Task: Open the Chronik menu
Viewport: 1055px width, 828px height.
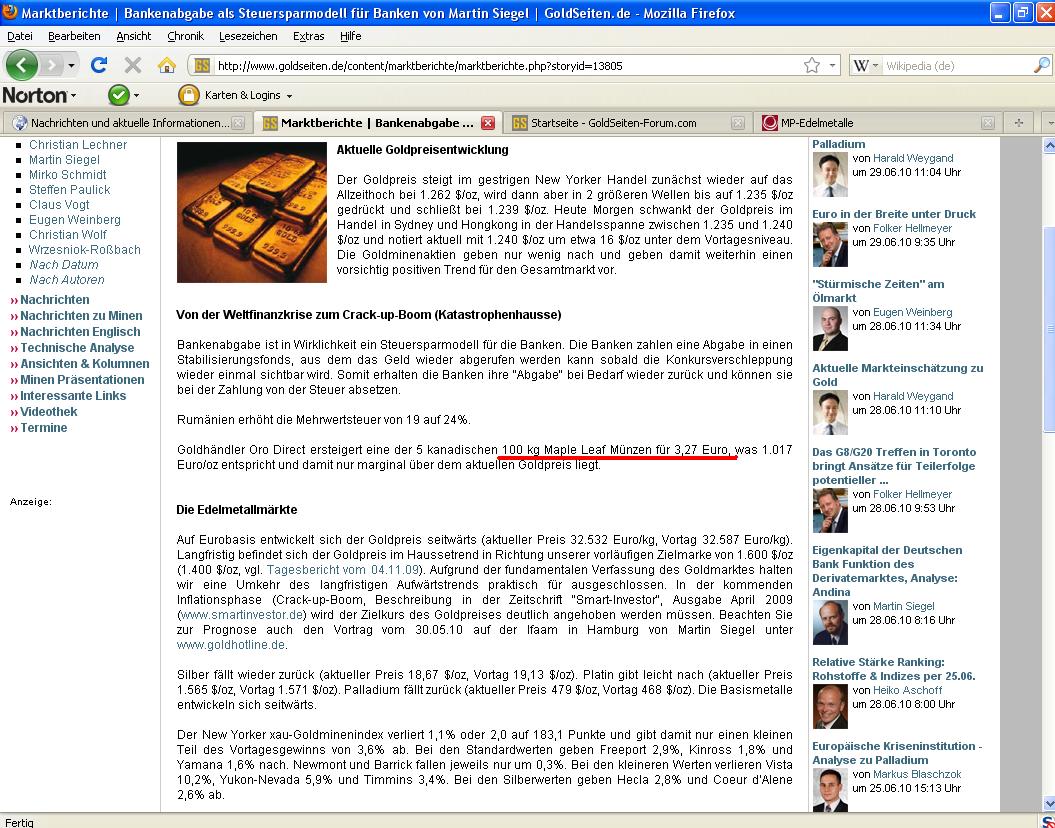Action: [x=185, y=36]
